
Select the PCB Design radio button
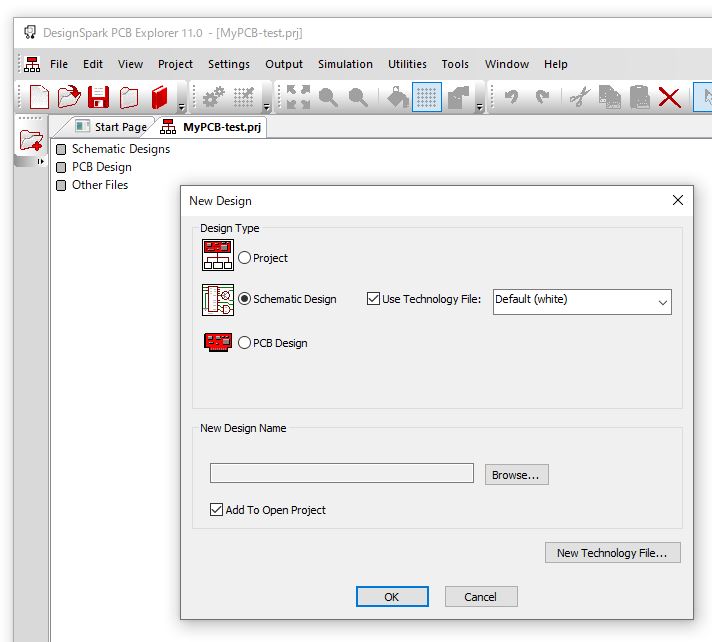pyautogui.click(x=245, y=343)
